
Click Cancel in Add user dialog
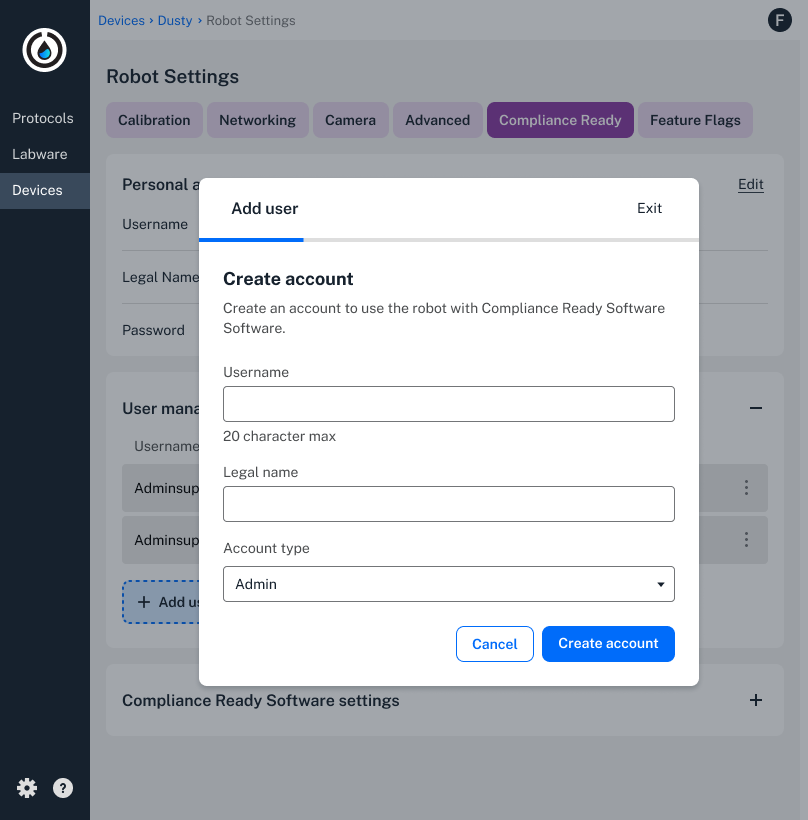[495, 644]
